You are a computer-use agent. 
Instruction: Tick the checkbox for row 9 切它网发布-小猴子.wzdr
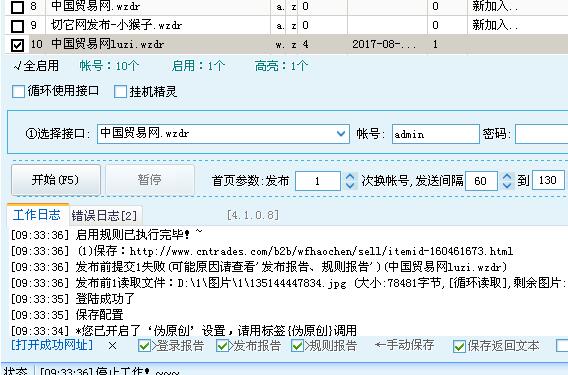(17, 26)
